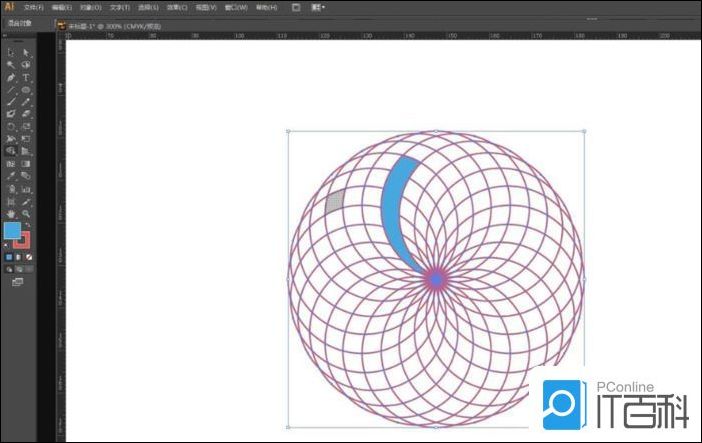This screenshot has height=443, width=702.
Task: Set paint mode to None
Action: [x=28, y=257]
